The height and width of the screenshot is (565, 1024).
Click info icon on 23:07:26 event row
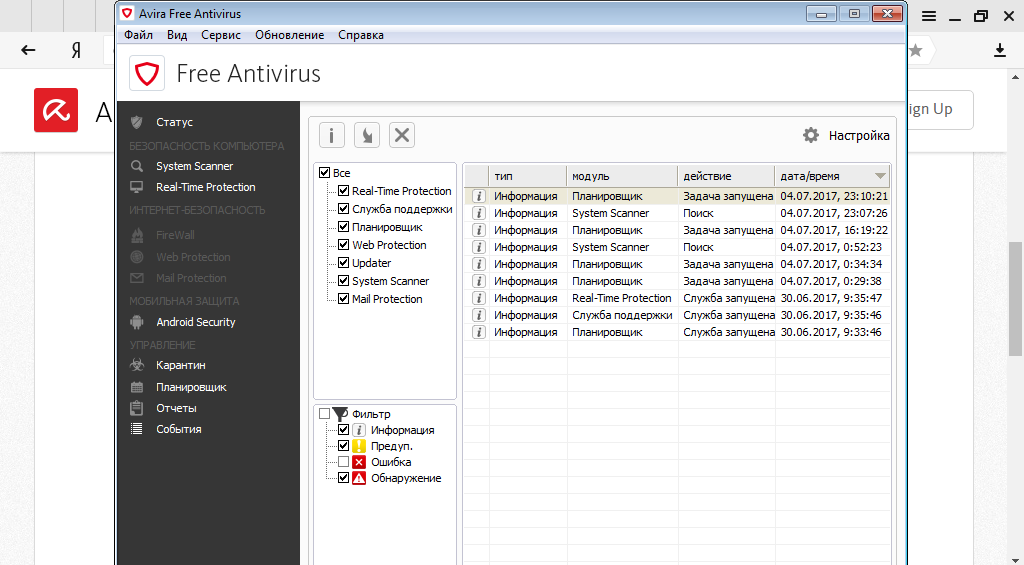pyautogui.click(x=479, y=213)
